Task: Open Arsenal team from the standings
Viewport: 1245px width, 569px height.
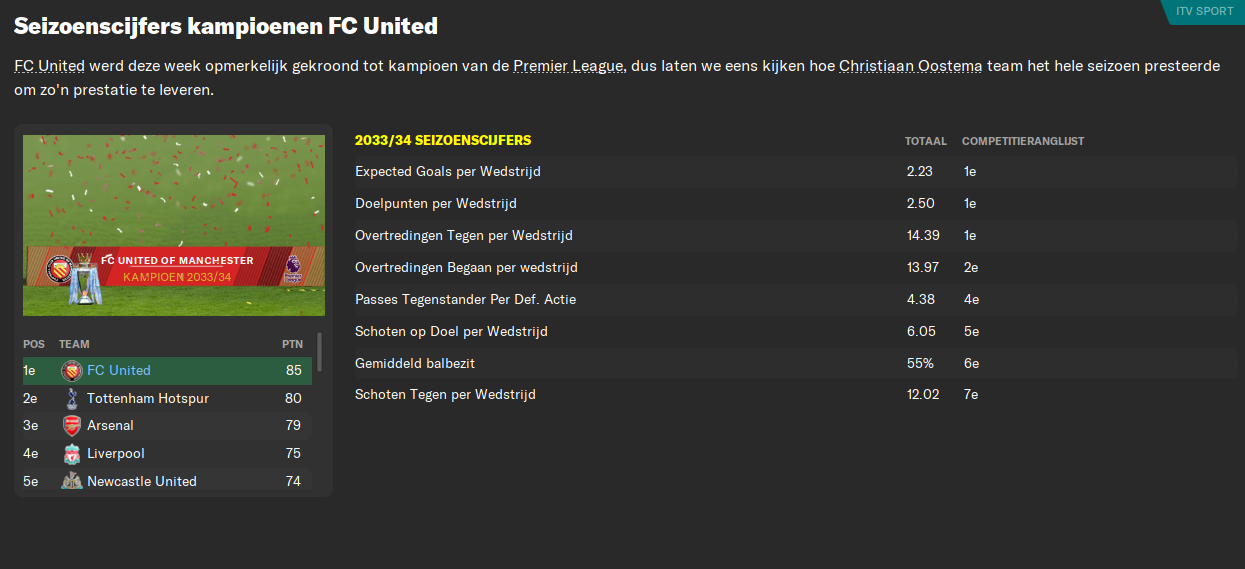Action: coord(110,426)
